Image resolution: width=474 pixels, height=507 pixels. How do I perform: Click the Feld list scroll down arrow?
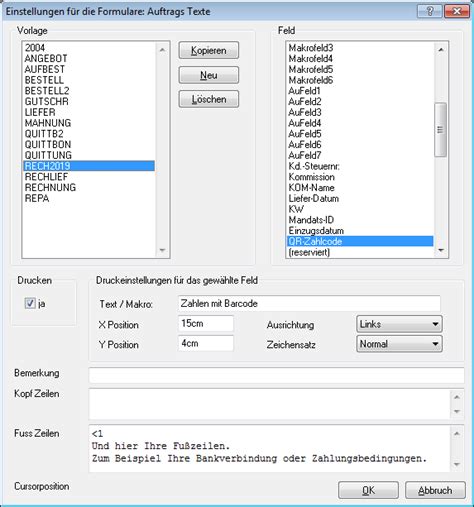click(x=441, y=250)
